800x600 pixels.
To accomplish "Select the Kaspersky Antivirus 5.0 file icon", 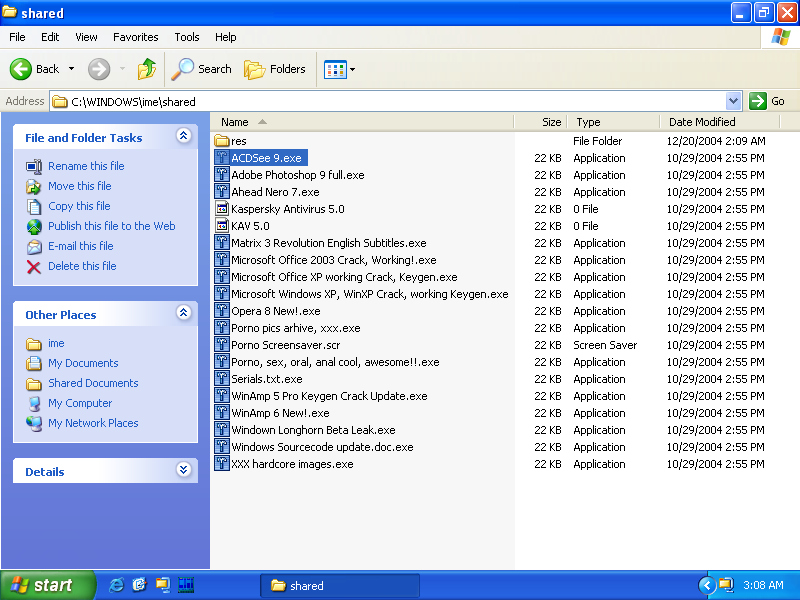I will coord(221,209).
